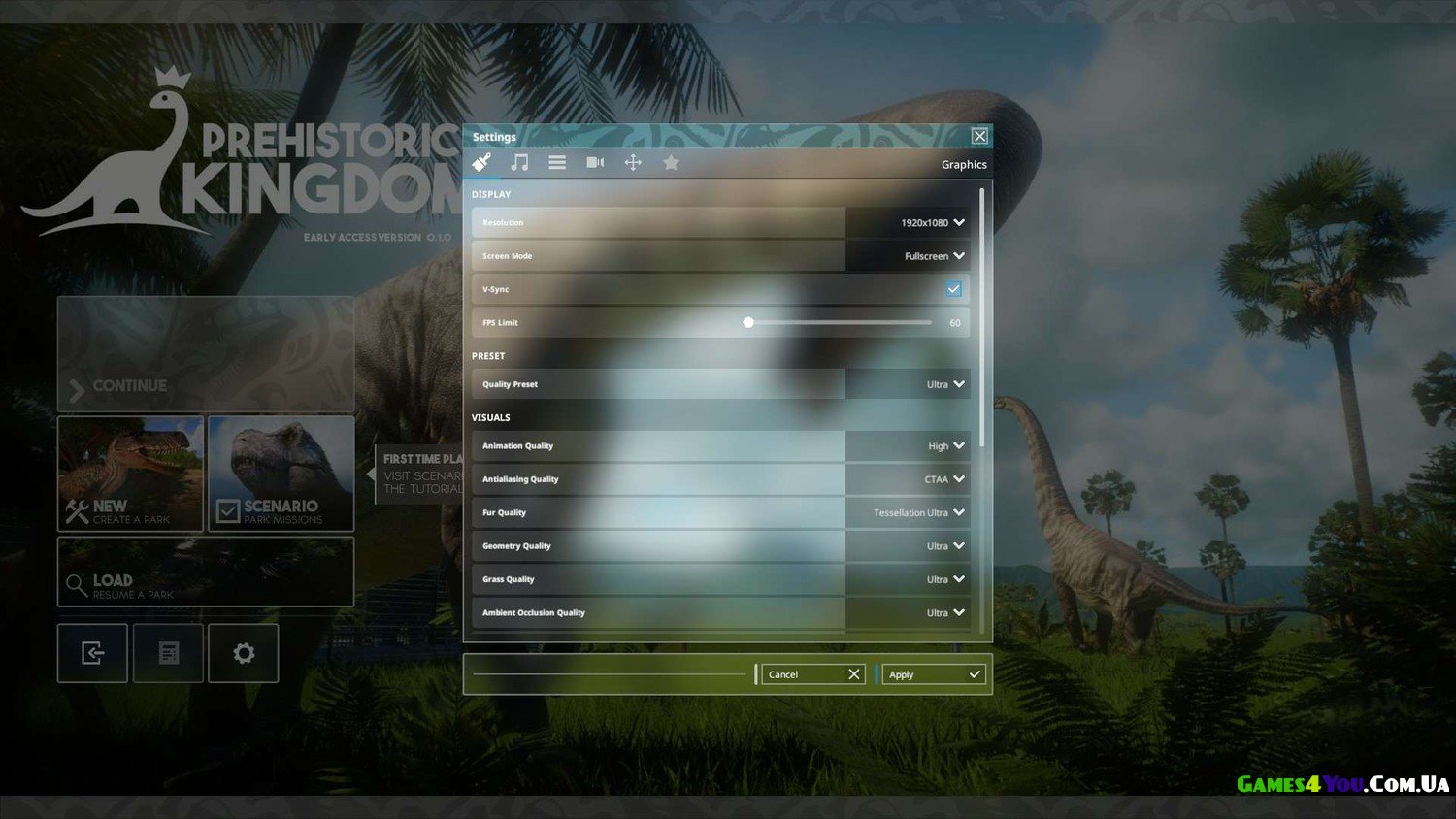Open the Graphics tab paintbrush icon

481,163
